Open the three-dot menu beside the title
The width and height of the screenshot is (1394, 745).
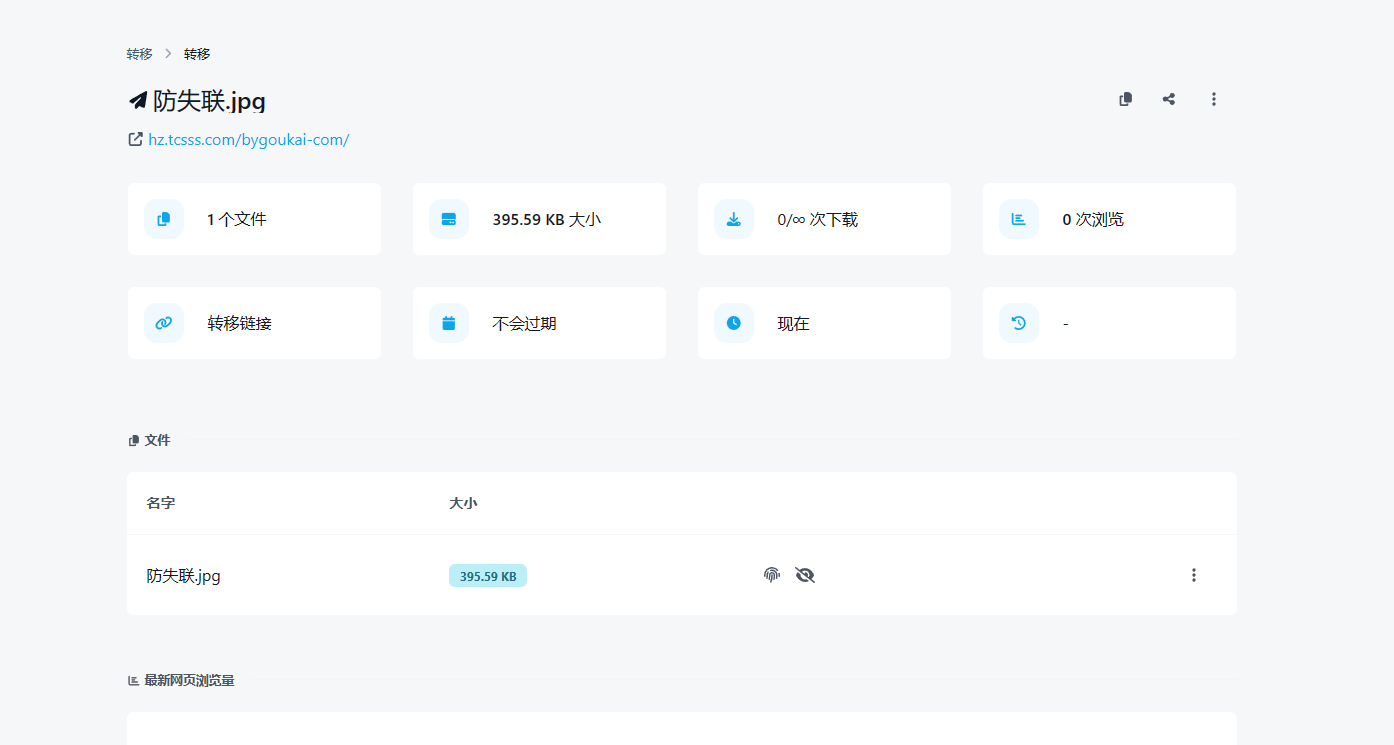click(x=1213, y=99)
